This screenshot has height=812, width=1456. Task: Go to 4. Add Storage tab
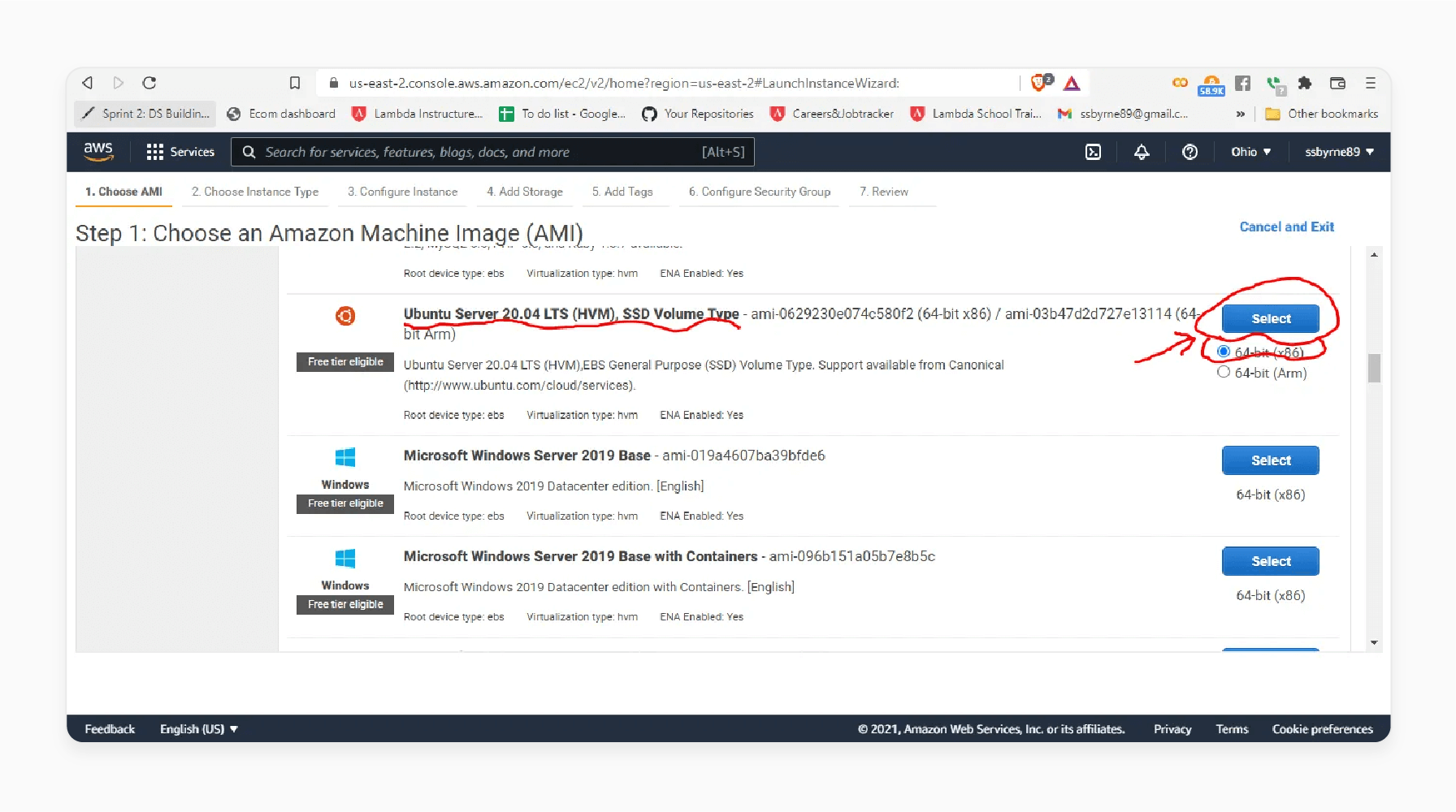tap(525, 192)
